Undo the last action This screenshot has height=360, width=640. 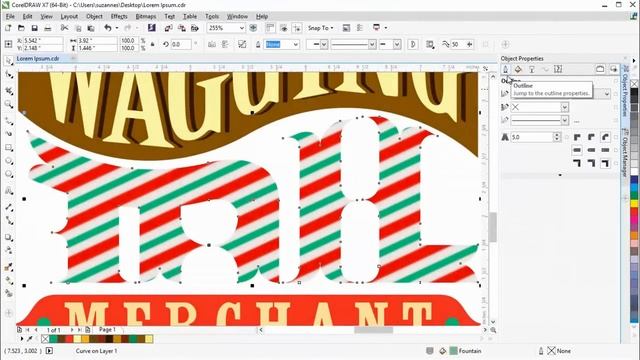107,28
